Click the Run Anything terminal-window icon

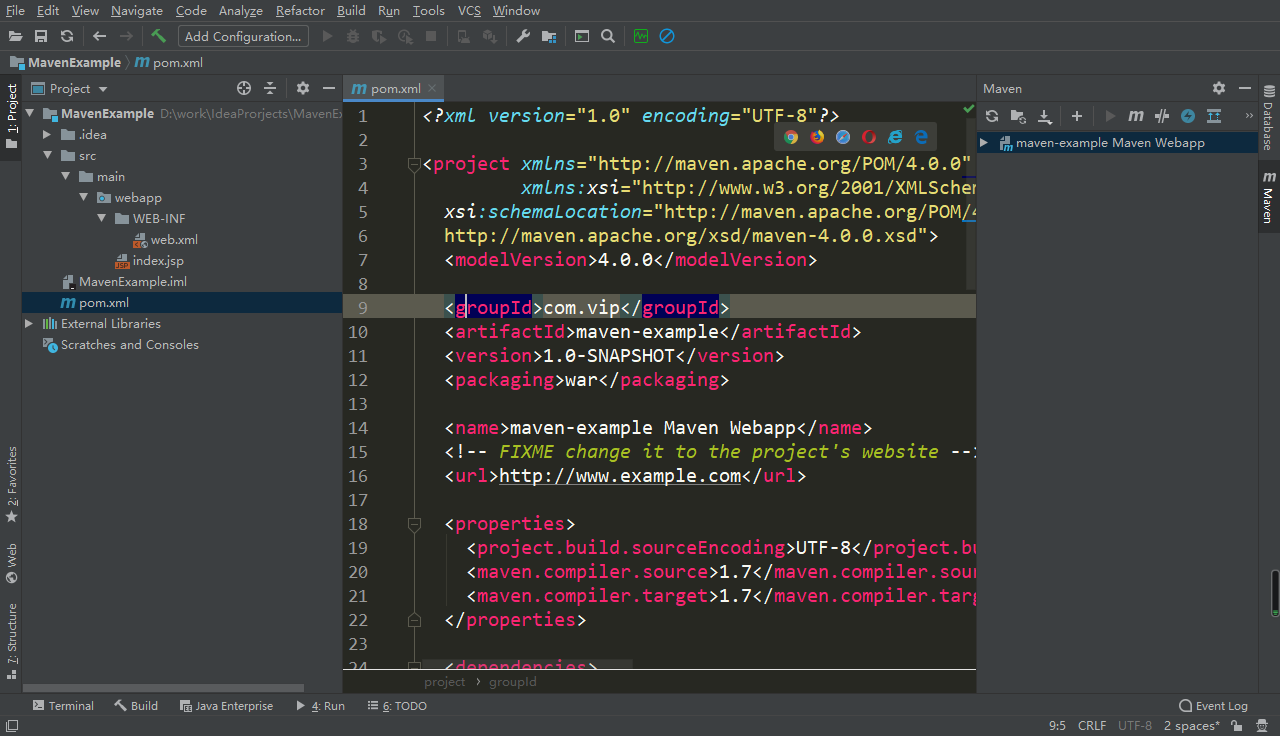click(x=582, y=36)
